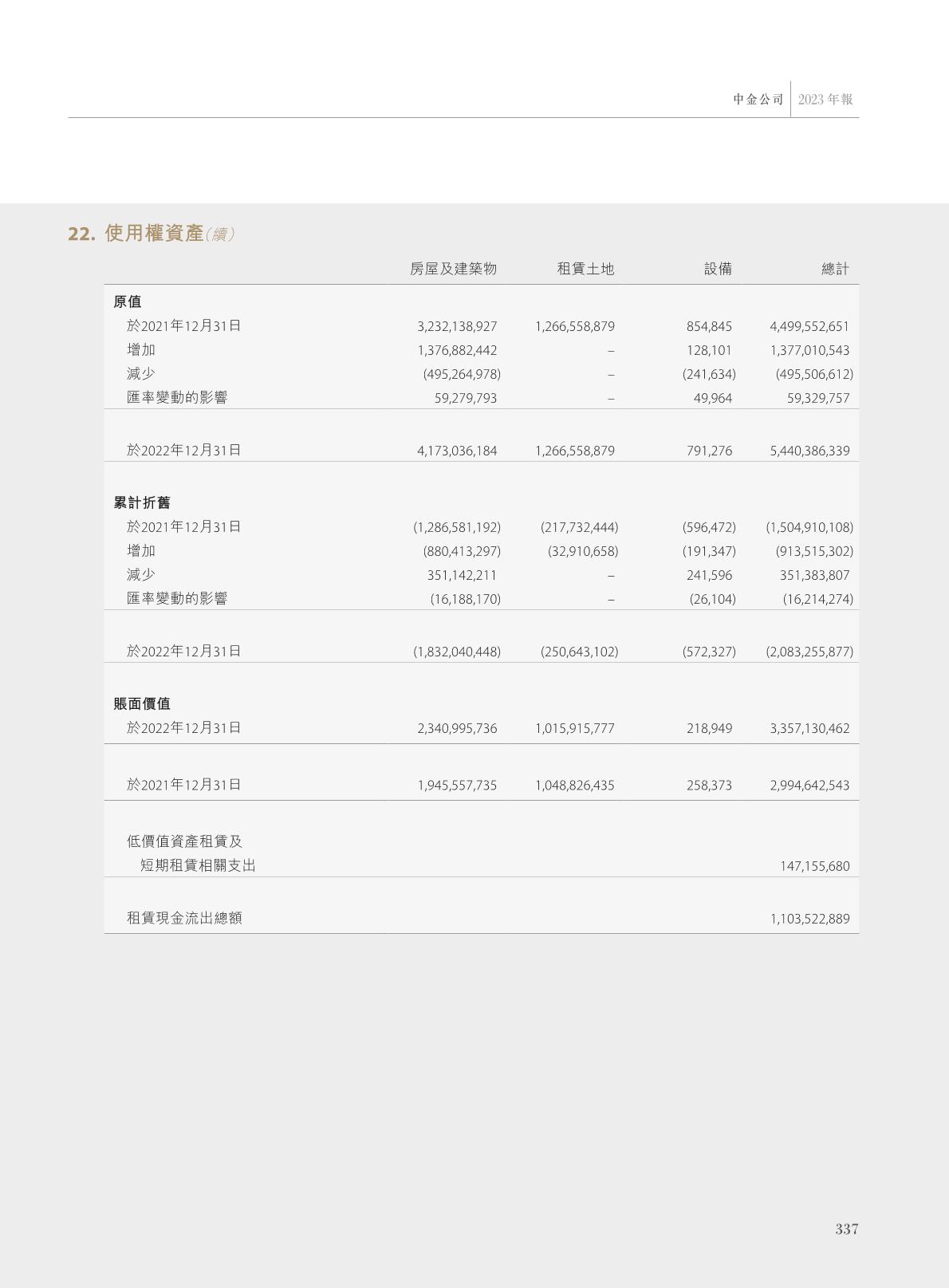Click the 短期租賃相關支出 label
Image resolution: width=949 pixels, height=1288 pixels.
click(x=198, y=866)
